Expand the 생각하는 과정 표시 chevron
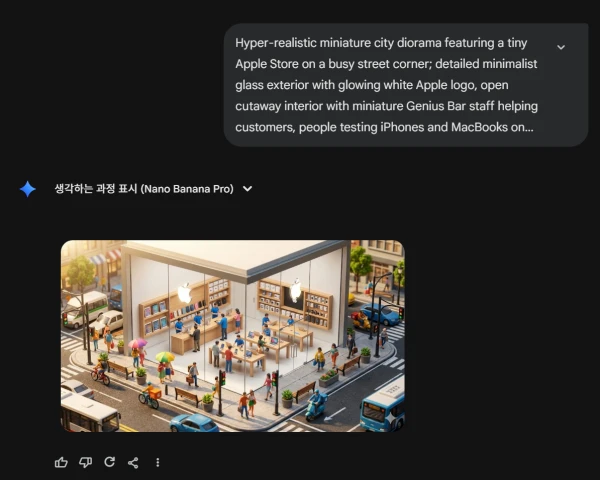Screen dimensions: 600x480 248,189
